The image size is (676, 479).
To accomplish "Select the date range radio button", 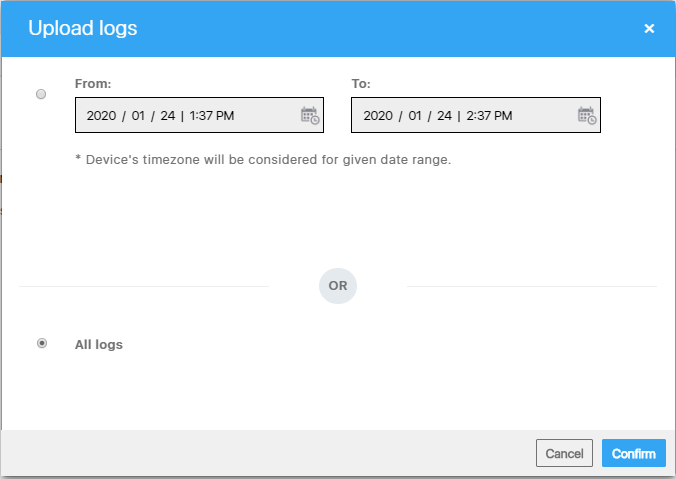I will coord(41,94).
